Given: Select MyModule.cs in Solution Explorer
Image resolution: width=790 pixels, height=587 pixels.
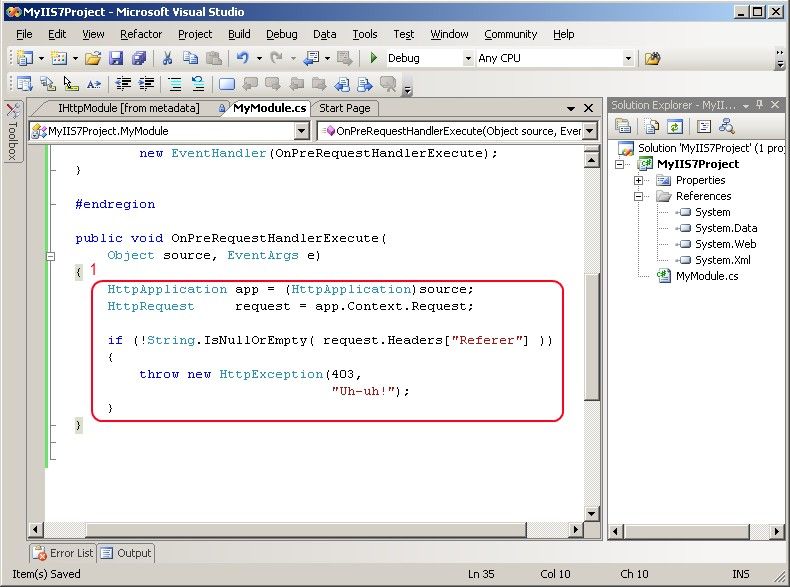Looking at the screenshot, I should (x=706, y=276).
